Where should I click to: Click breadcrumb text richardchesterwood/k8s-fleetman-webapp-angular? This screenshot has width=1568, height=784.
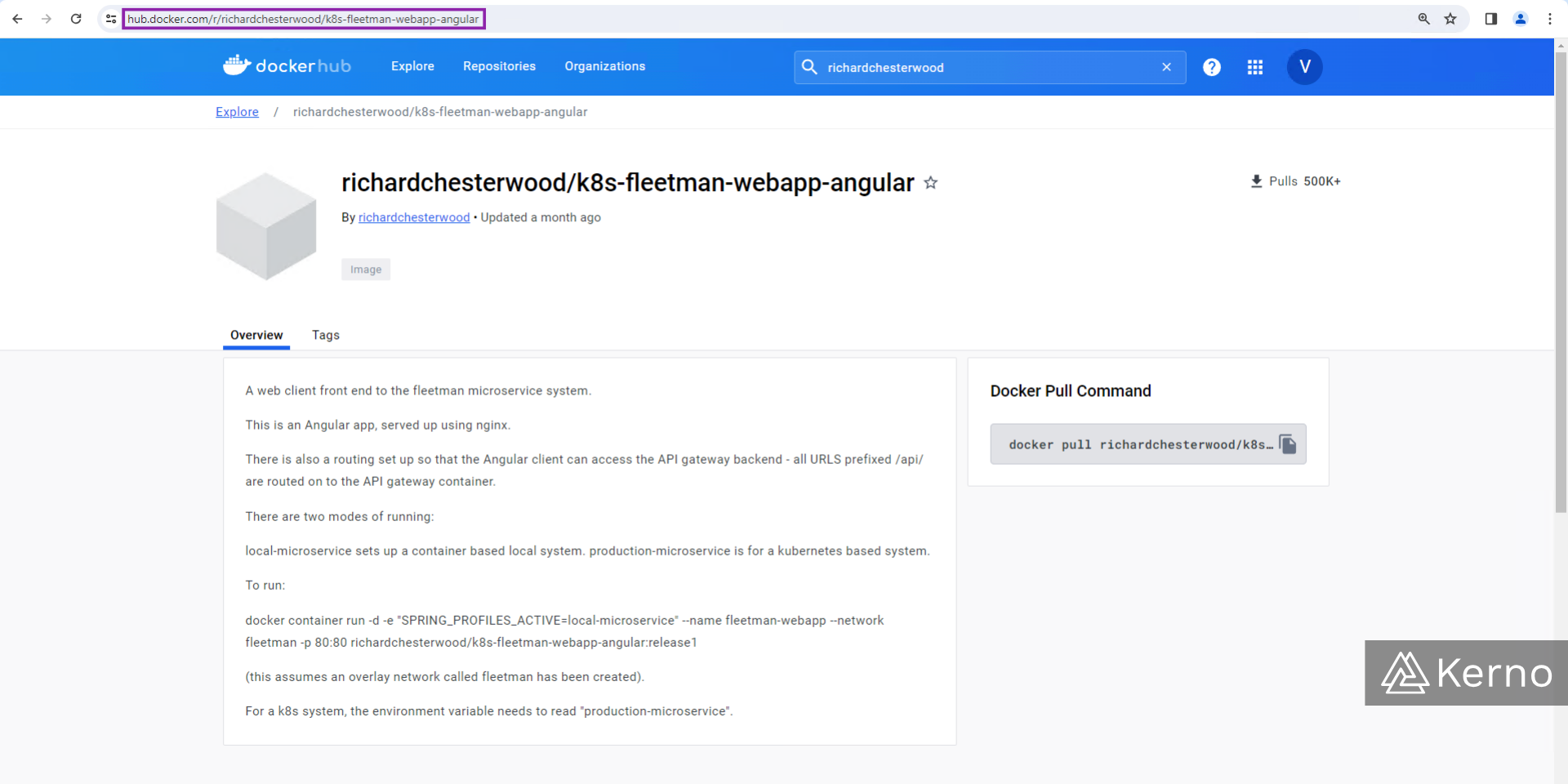(x=440, y=112)
